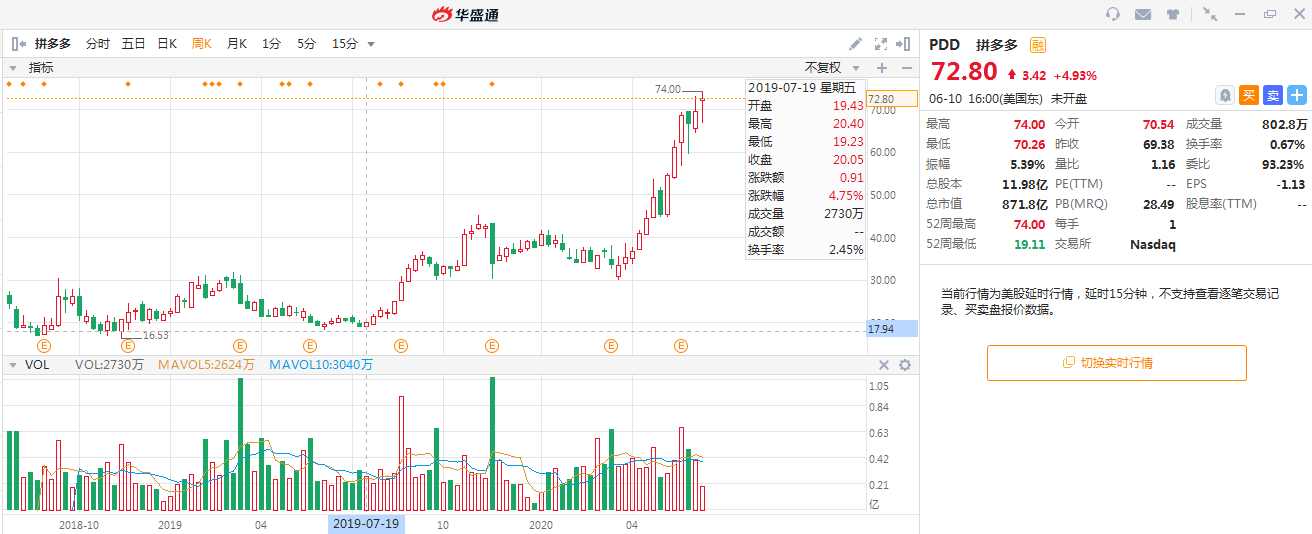Add PDD to watchlist with plus icon
1312x534 pixels.
1297,95
